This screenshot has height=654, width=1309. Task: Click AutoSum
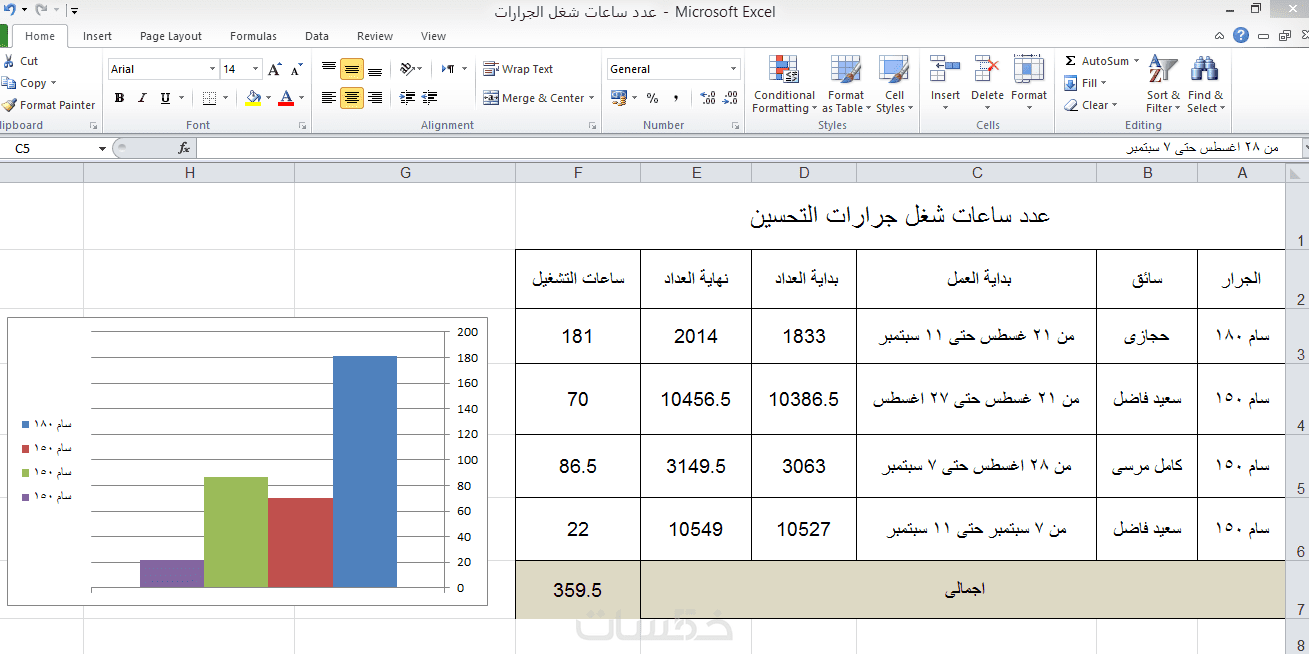(1101, 61)
